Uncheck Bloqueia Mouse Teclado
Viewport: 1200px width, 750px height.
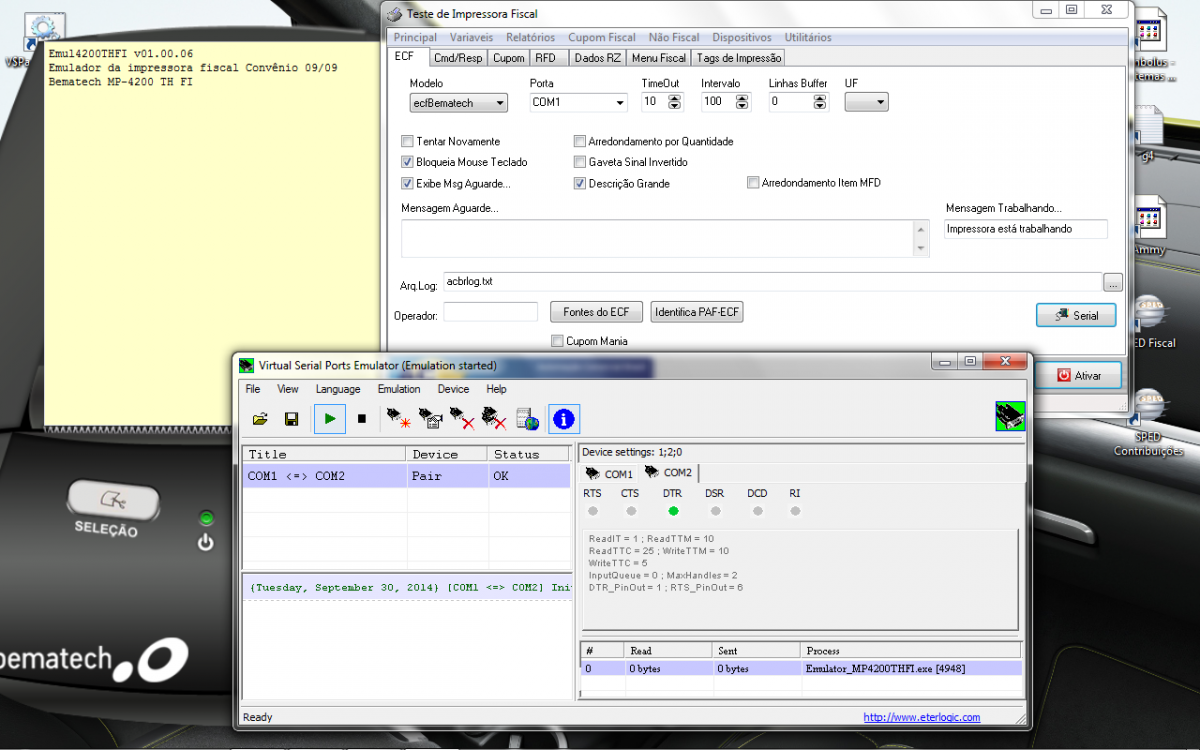407,162
